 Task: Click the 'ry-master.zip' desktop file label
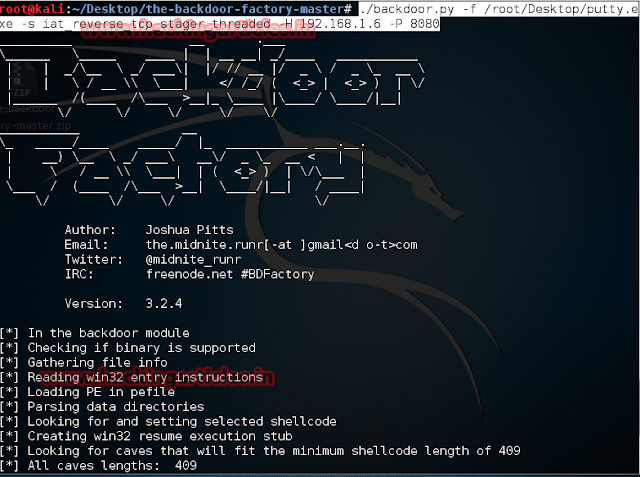[x=36, y=126]
